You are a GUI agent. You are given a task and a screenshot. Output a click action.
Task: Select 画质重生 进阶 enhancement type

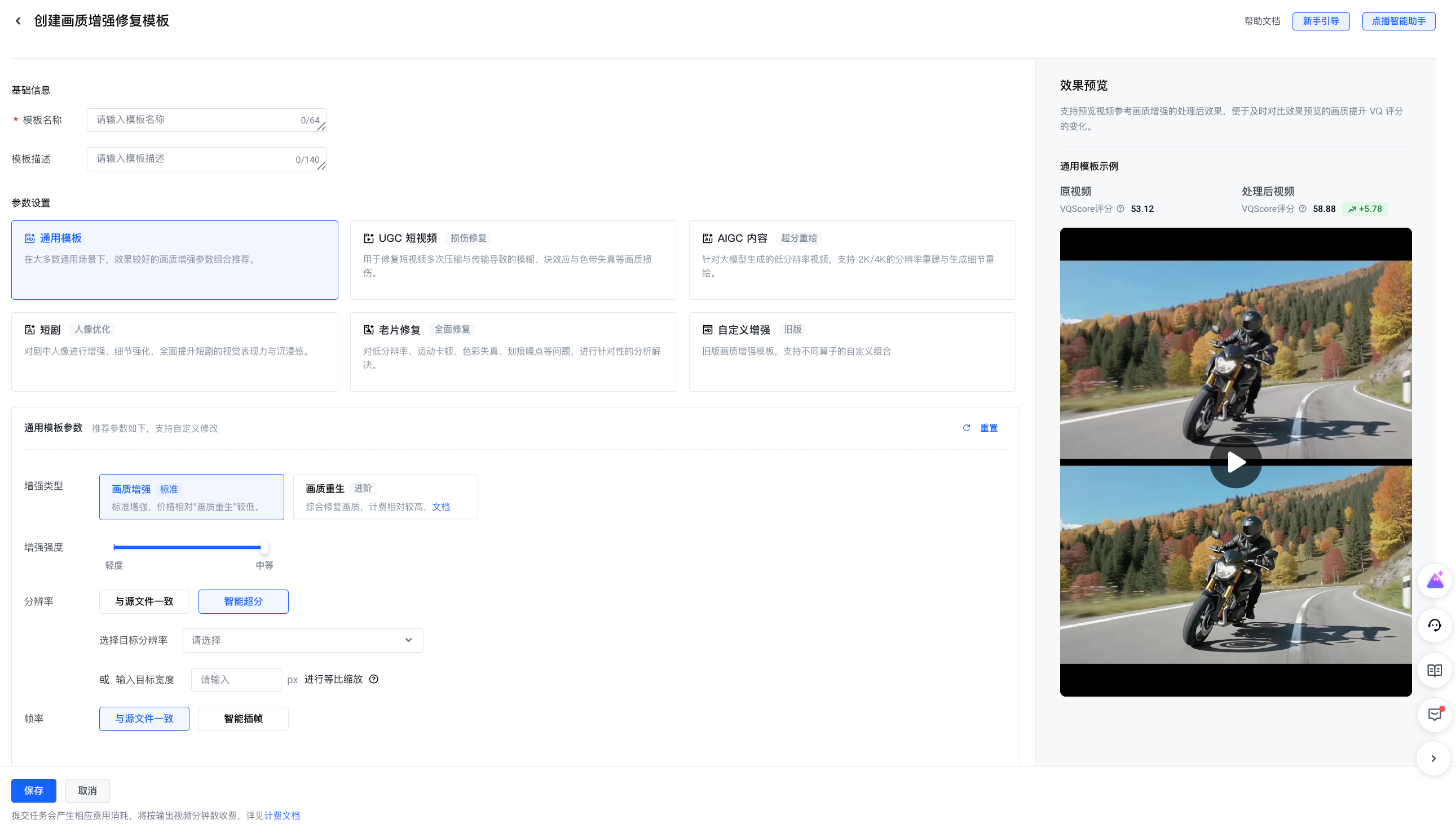point(385,497)
